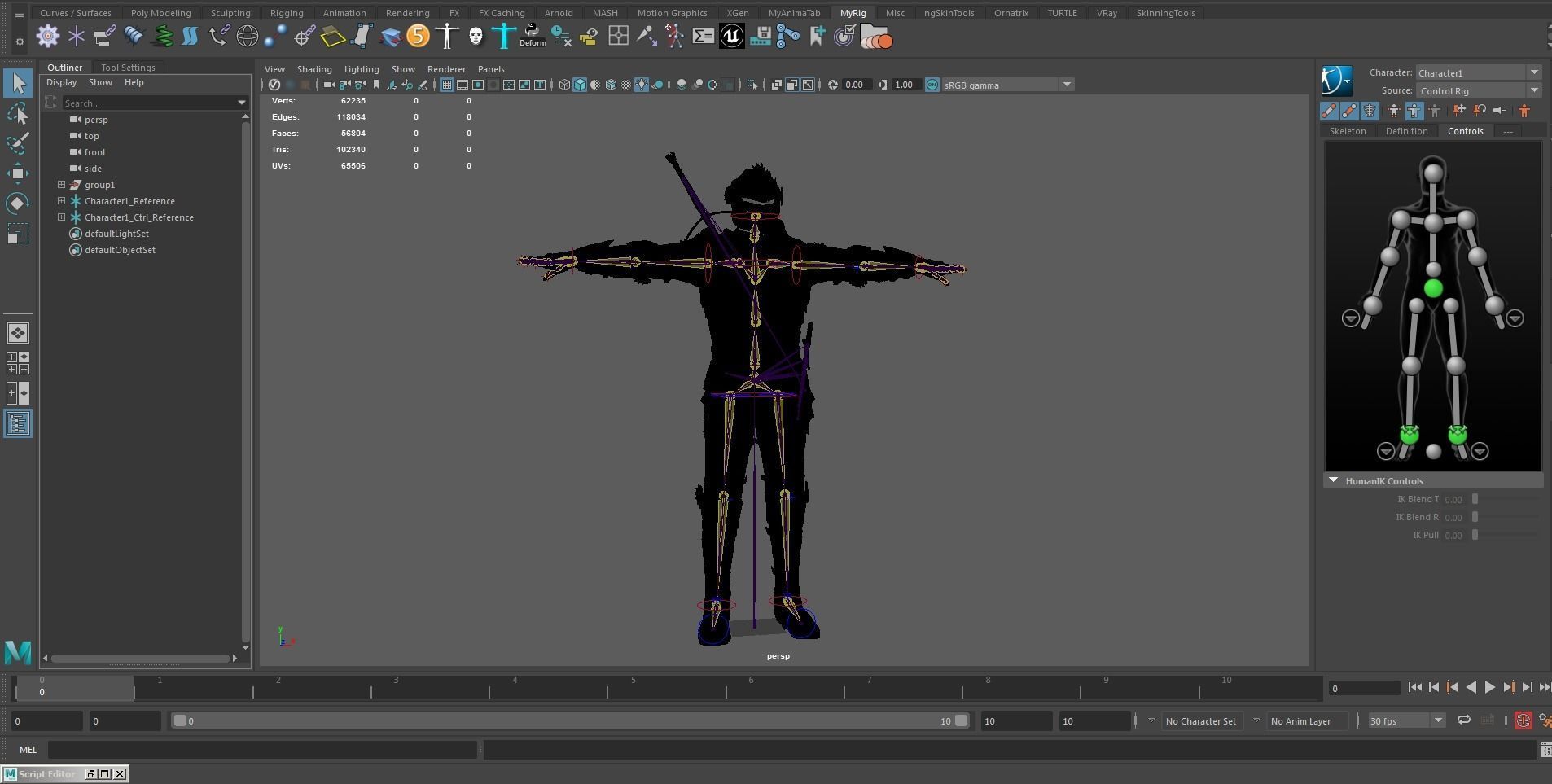
Task: Open the sRGB gamma view transform dropdown
Action: pyautogui.click(x=1008, y=85)
